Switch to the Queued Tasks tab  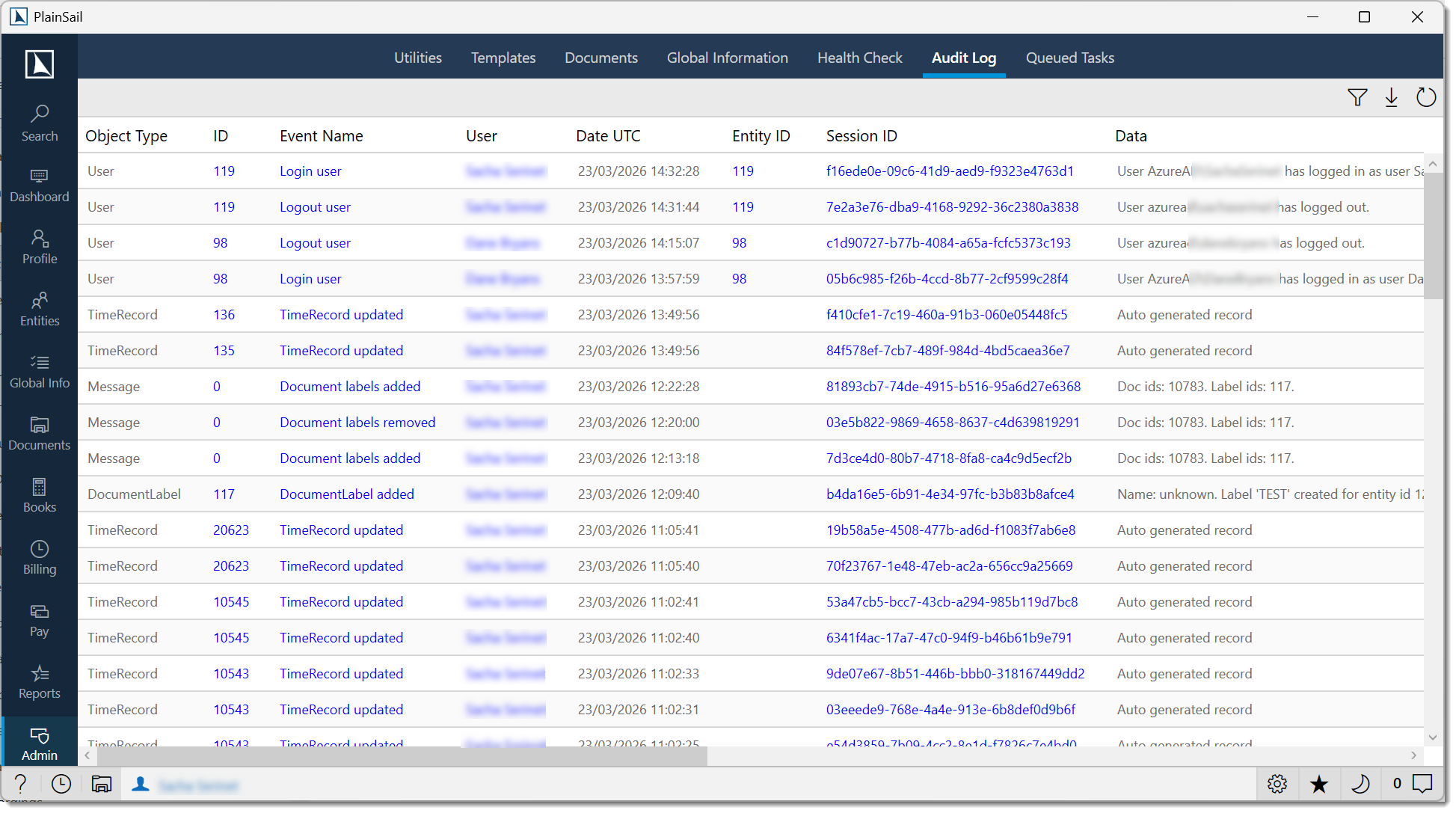[x=1070, y=58]
